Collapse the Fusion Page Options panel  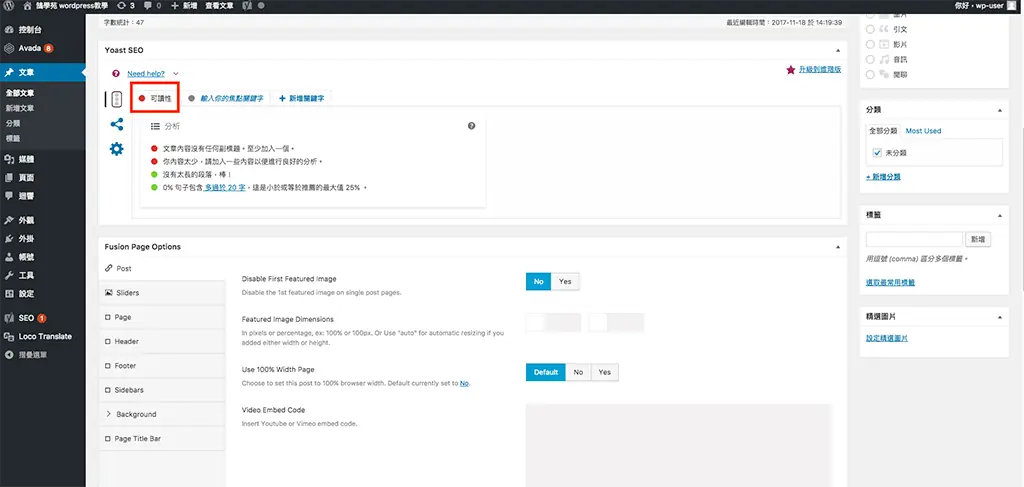click(838, 247)
